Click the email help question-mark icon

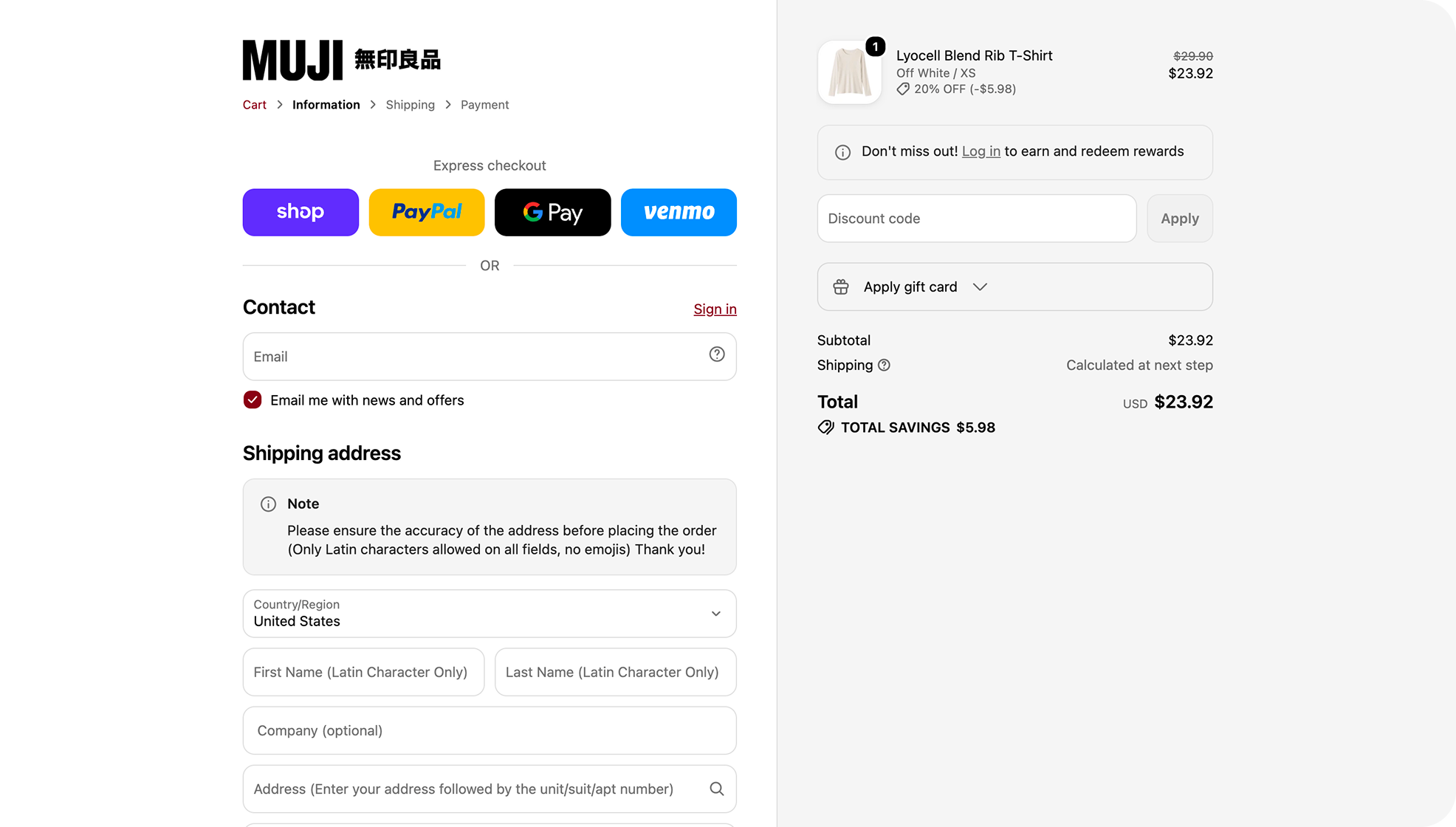coord(717,354)
